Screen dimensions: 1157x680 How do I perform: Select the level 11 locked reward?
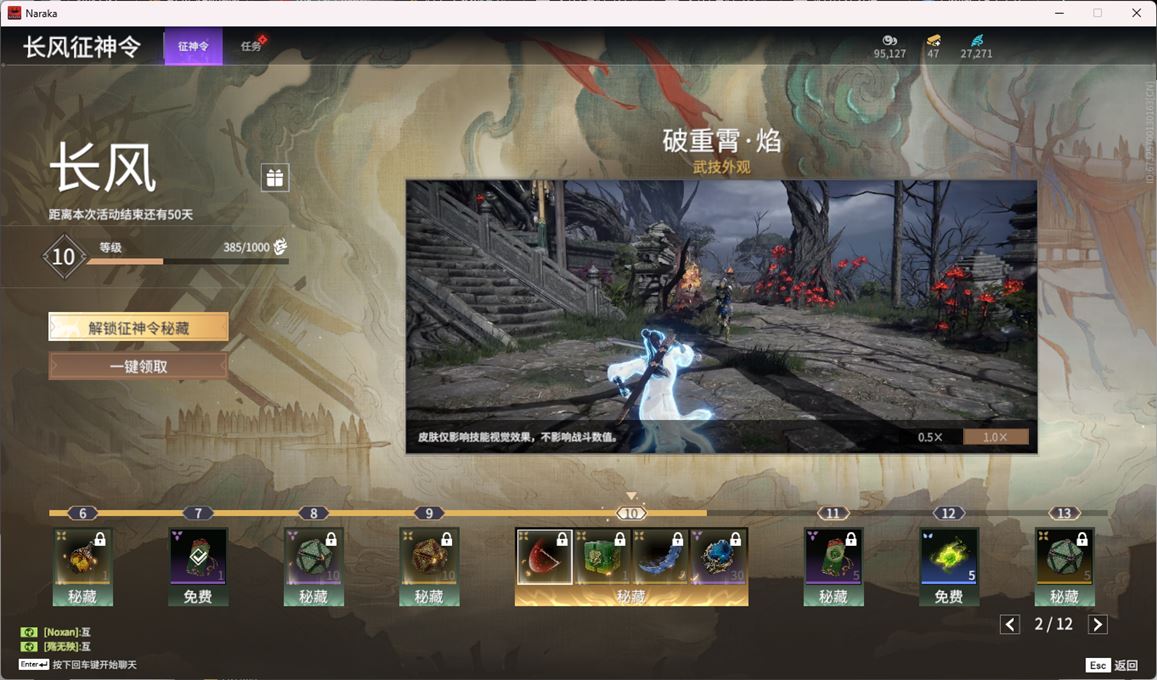833,558
